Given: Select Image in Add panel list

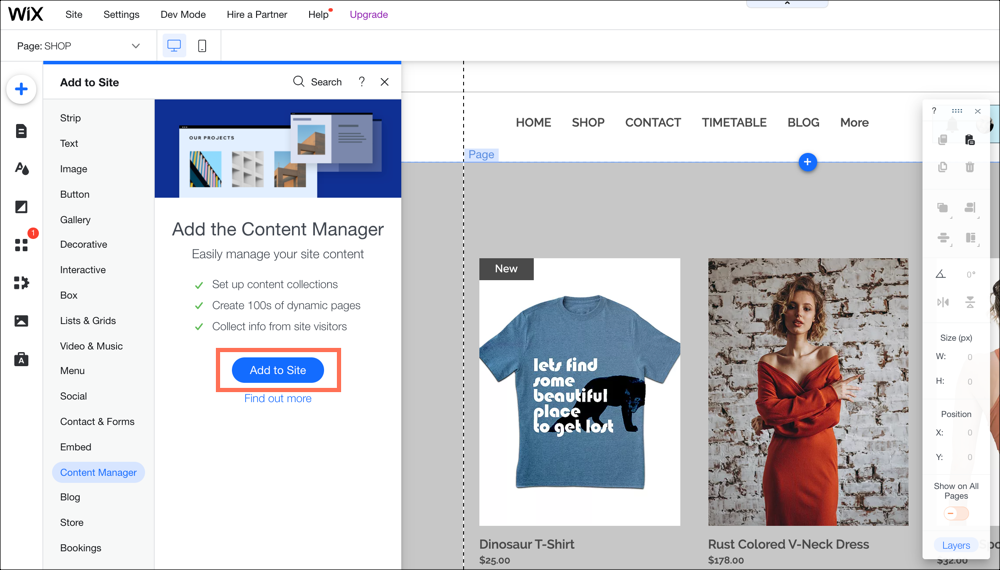Looking at the screenshot, I should point(73,169).
